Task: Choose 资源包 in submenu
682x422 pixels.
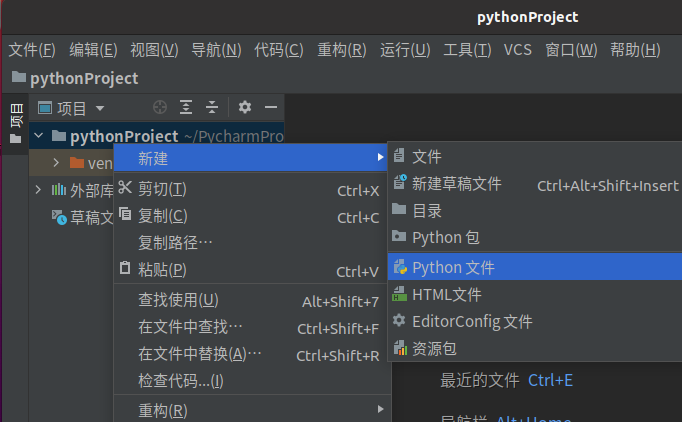Action: pos(535,348)
